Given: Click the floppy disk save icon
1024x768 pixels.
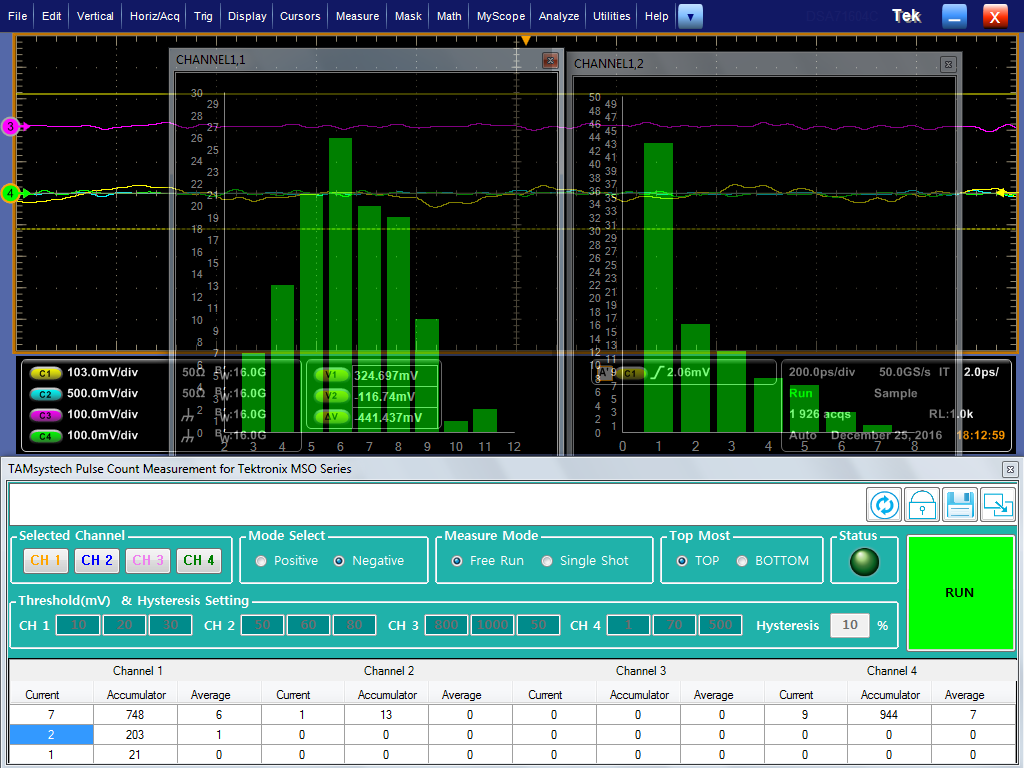Looking at the screenshot, I should click(x=960, y=505).
